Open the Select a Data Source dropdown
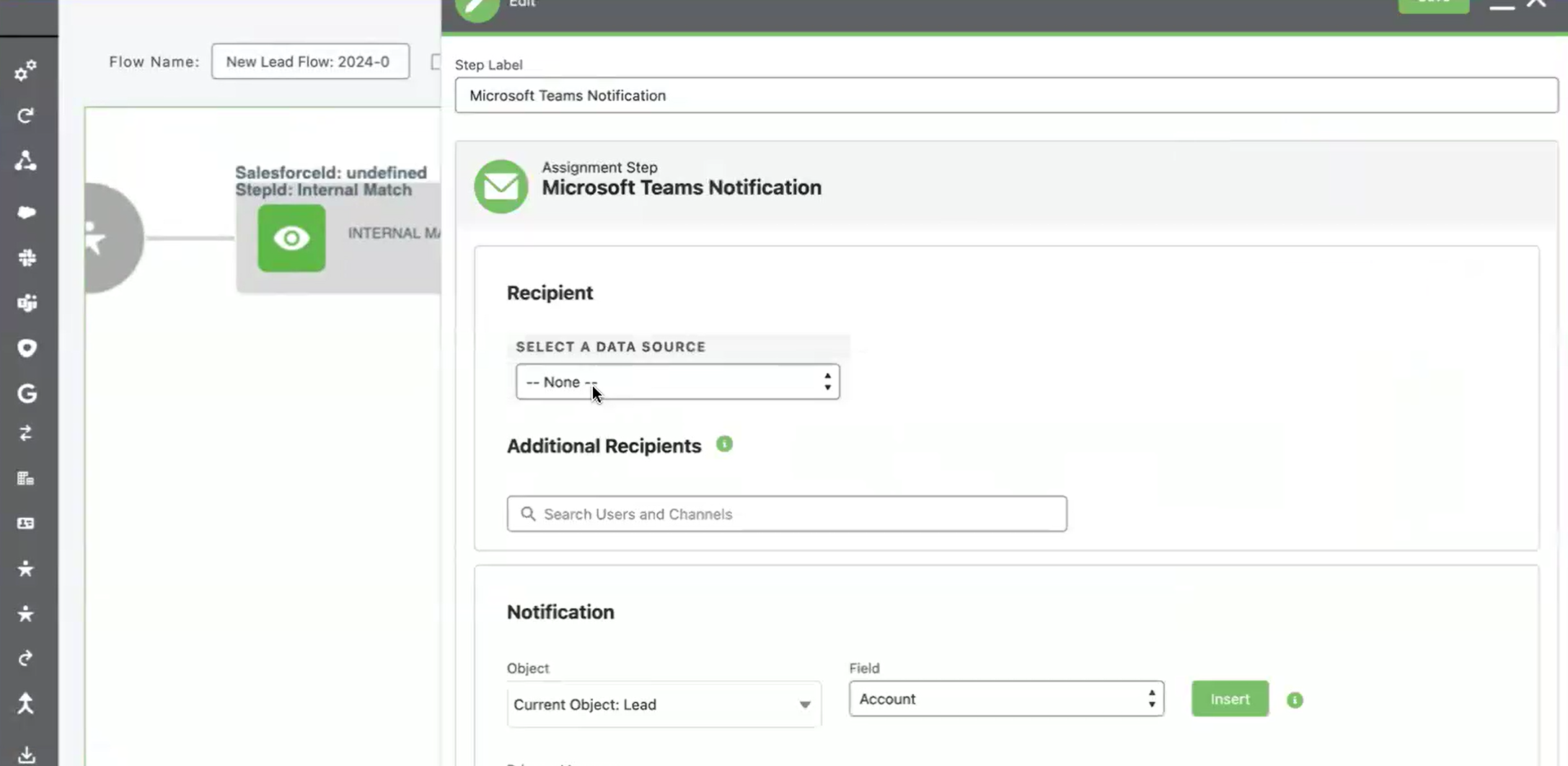This screenshot has width=1568, height=766. [677, 382]
